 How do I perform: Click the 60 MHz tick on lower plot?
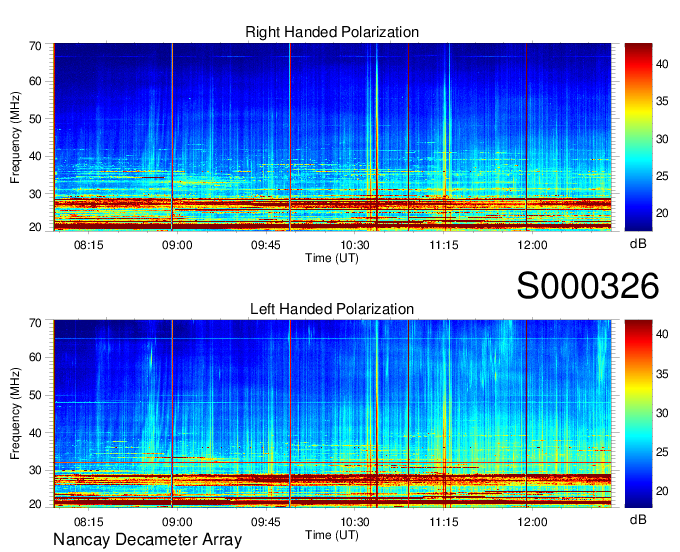[35, 358]
